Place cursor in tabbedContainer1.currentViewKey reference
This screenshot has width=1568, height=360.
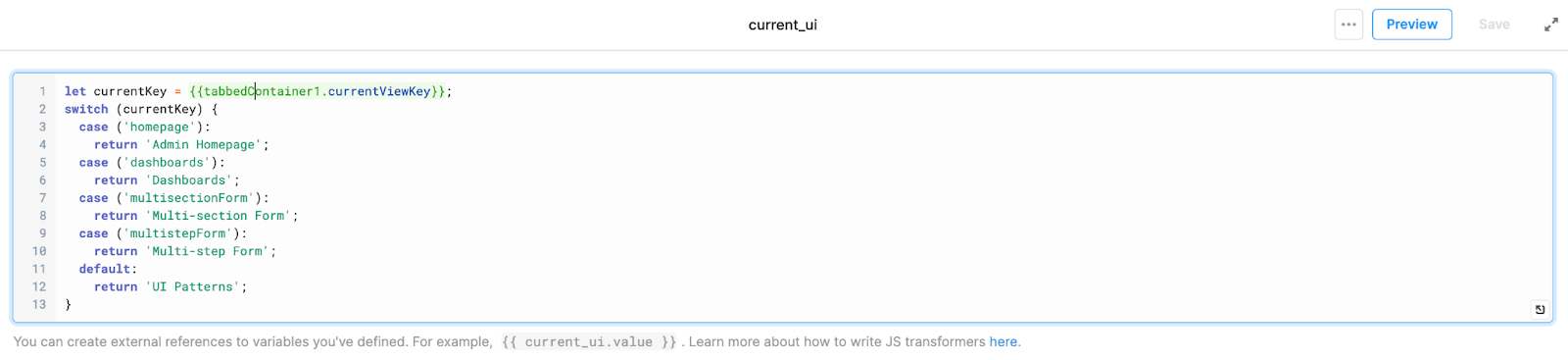pos(318,91)
